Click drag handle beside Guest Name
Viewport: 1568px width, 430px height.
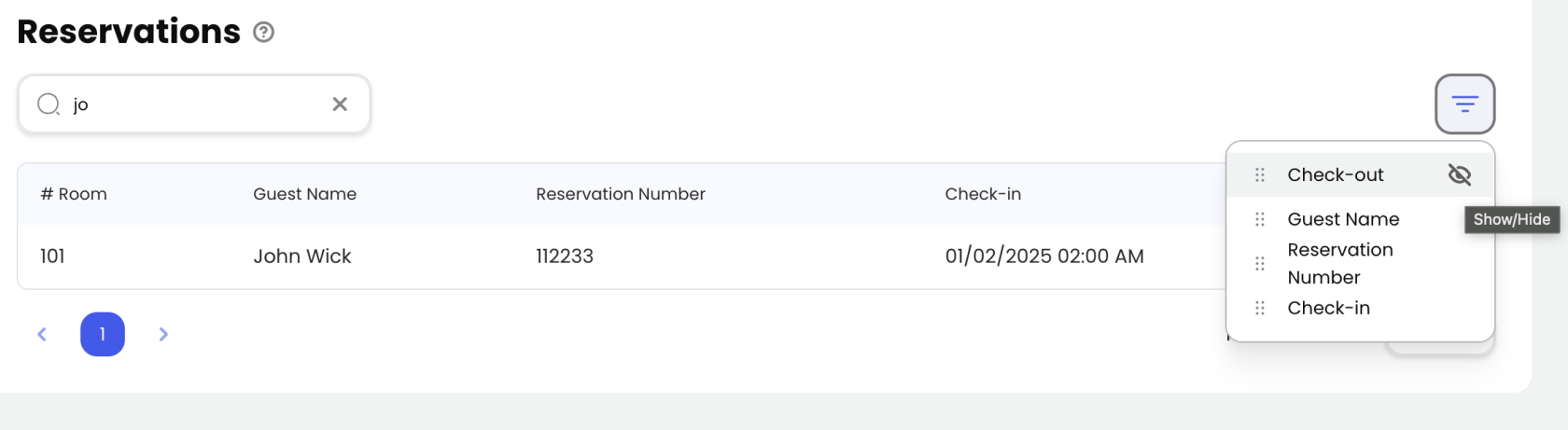point(1260,219)
